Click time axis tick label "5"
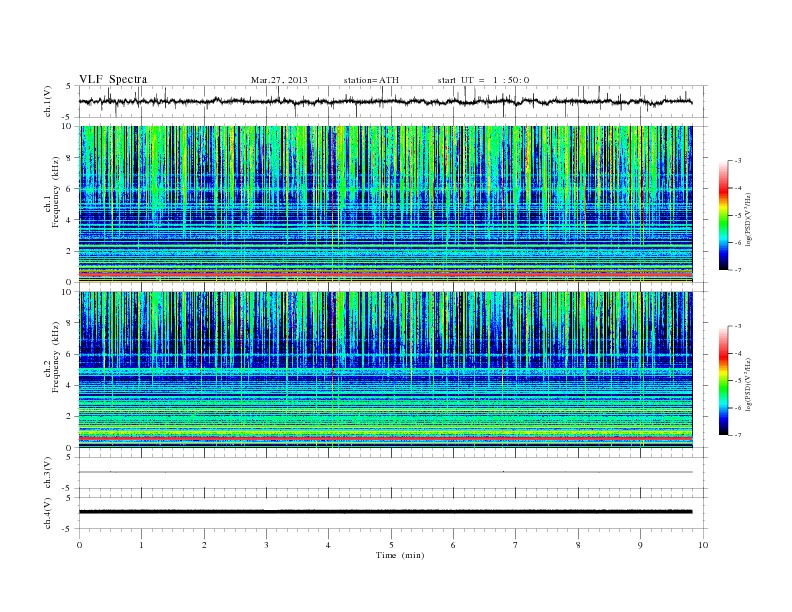This screenshot has height=612, width=792. point(391,545)
